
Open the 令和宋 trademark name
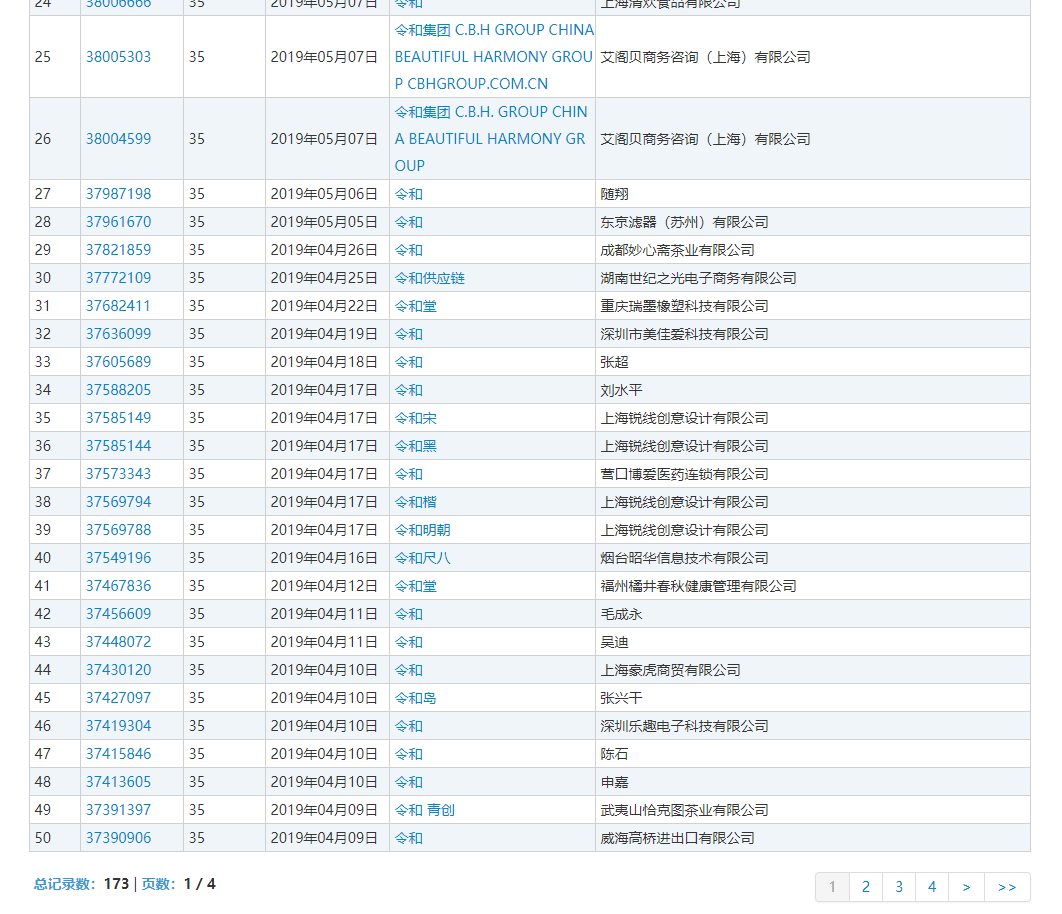point(415,418)
